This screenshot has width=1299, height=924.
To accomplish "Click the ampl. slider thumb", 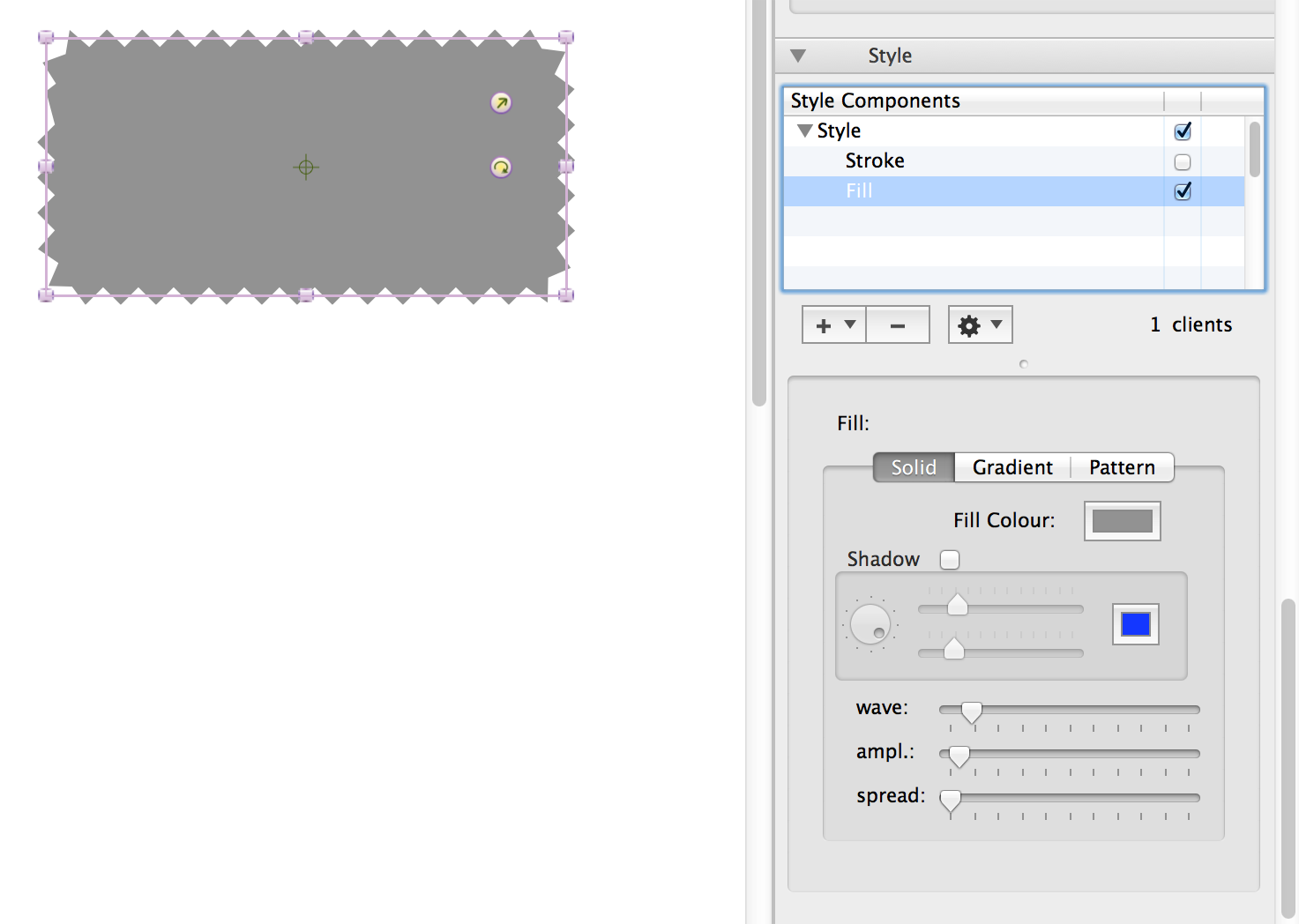I will tap(959, 756).
